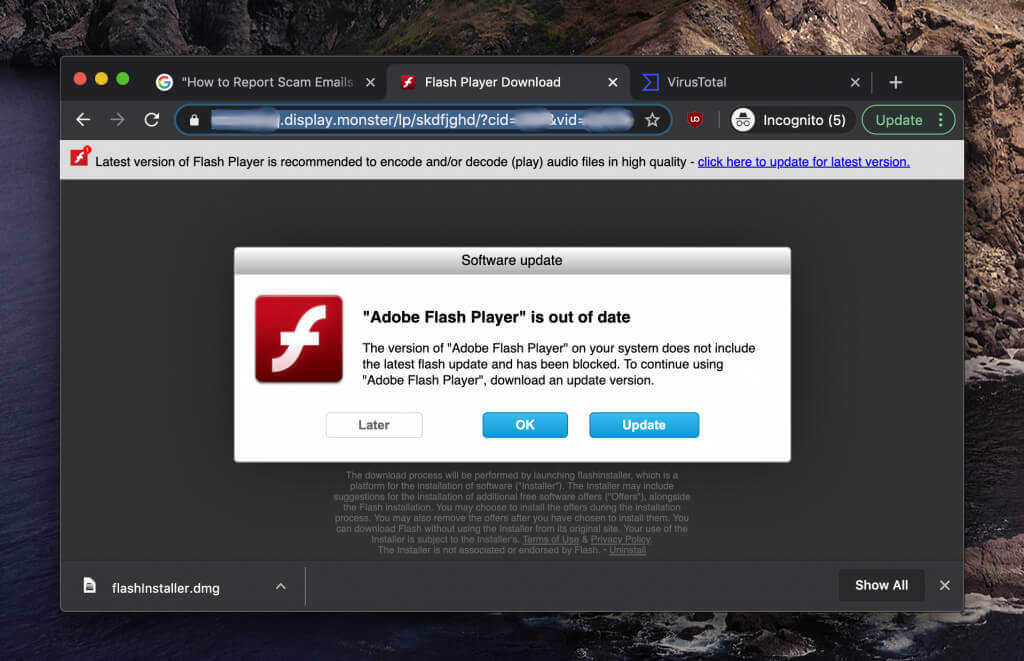This screenshot has height=661, width=1024.
Task: Click the VirusTotal tab favicon
Action: (650, 82)
